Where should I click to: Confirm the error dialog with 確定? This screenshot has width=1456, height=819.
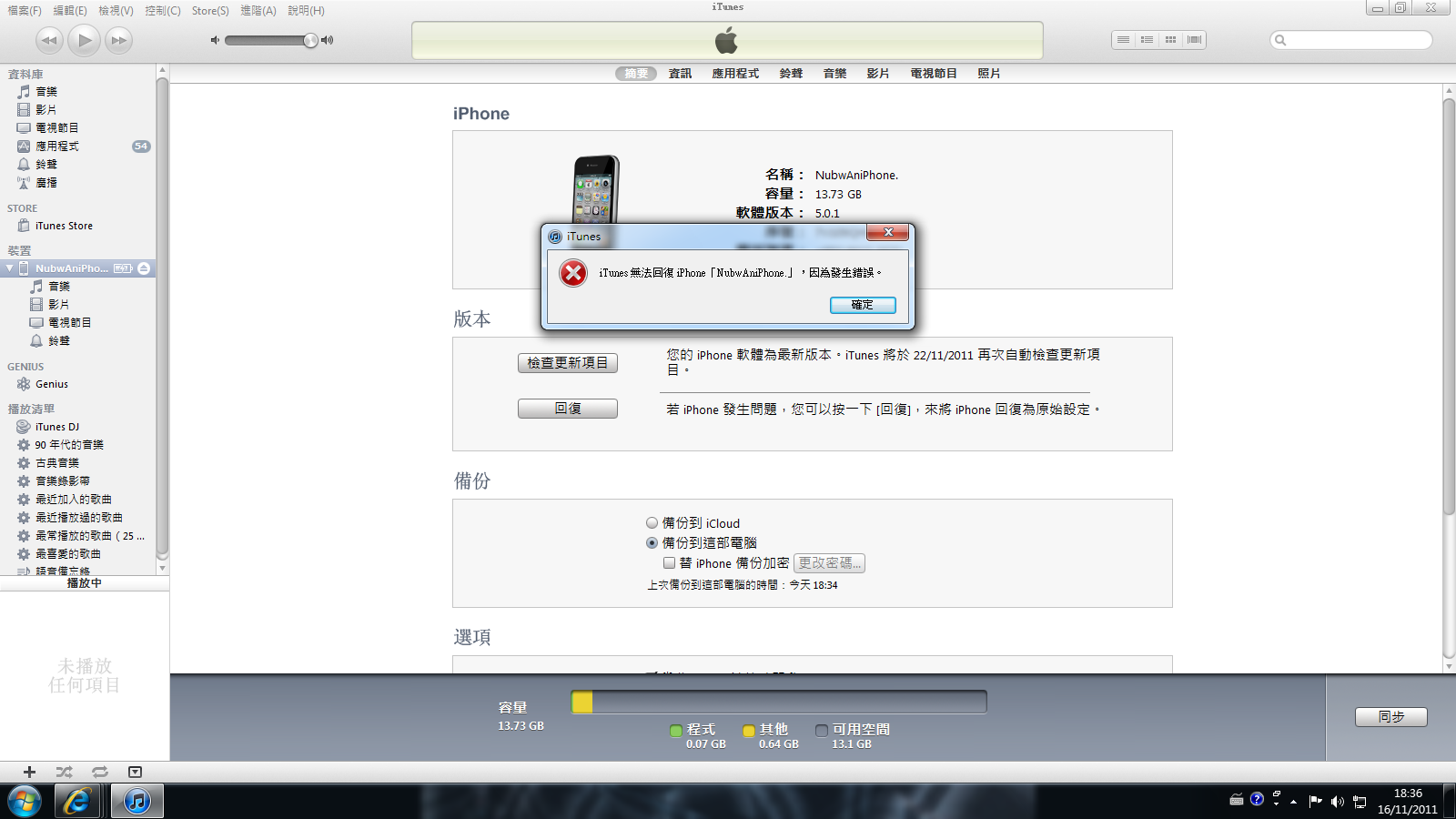(863, 305)
